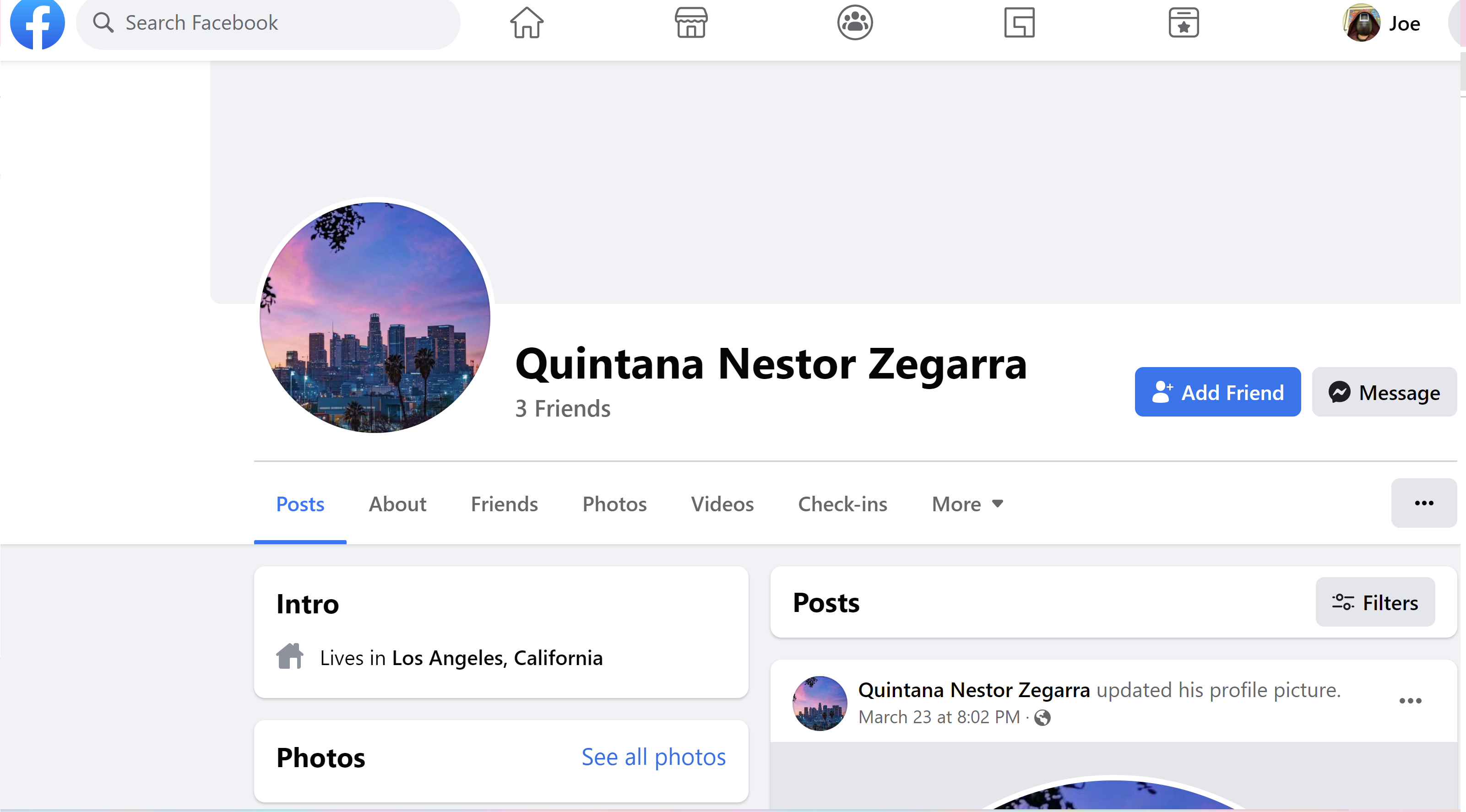This screenshot has height=812, width=1466.
Task: Select the Posts tab
Action: tap(300, 504)
